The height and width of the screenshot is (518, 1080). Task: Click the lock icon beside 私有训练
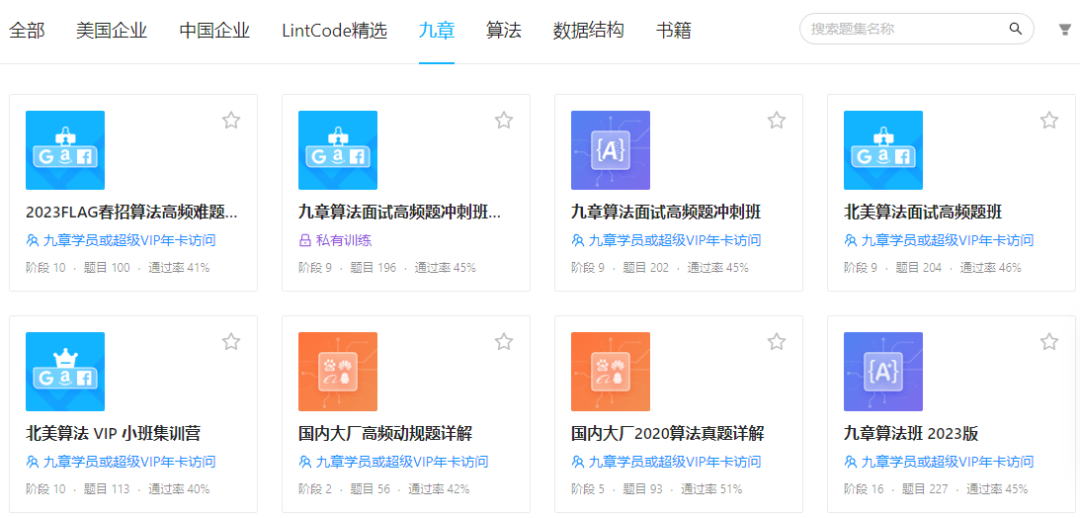(304, 240)
